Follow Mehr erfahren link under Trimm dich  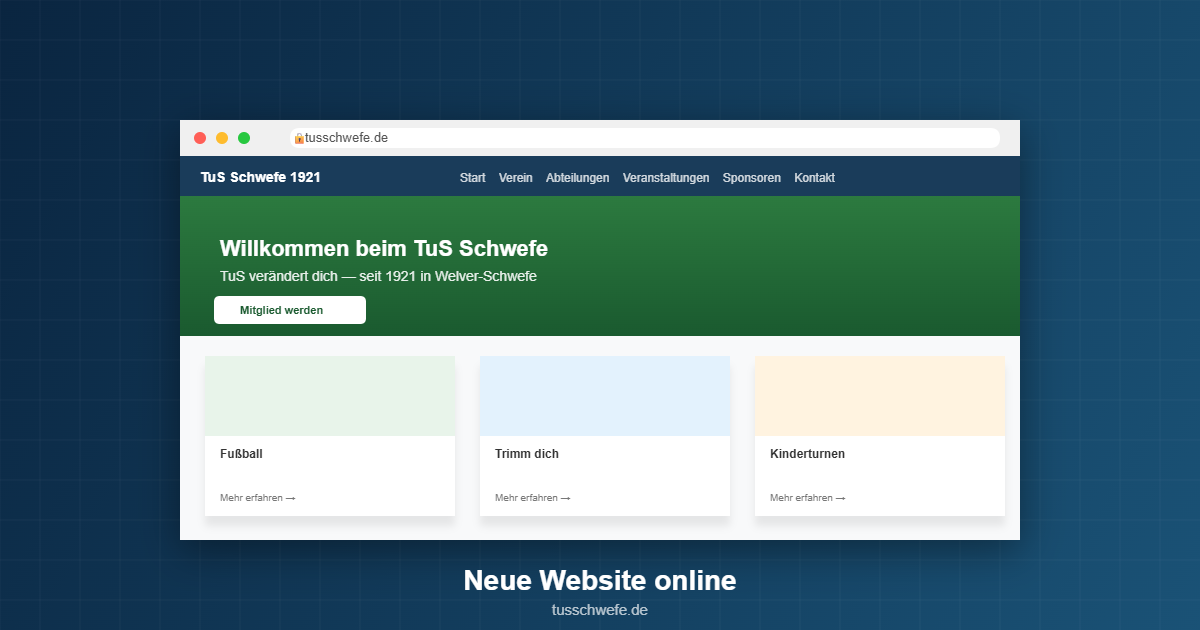[533, 498]
